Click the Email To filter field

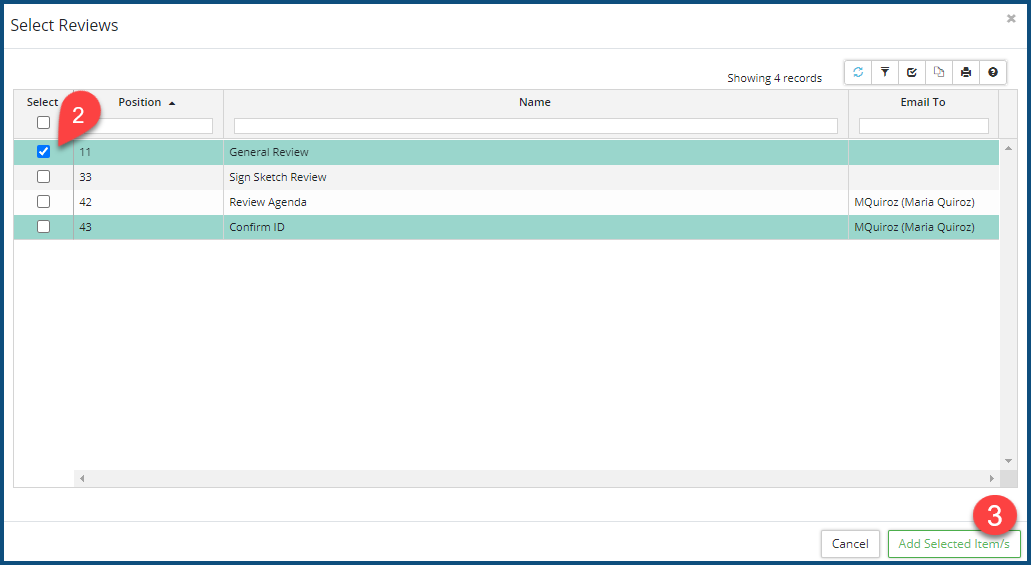tap(923, 126)
